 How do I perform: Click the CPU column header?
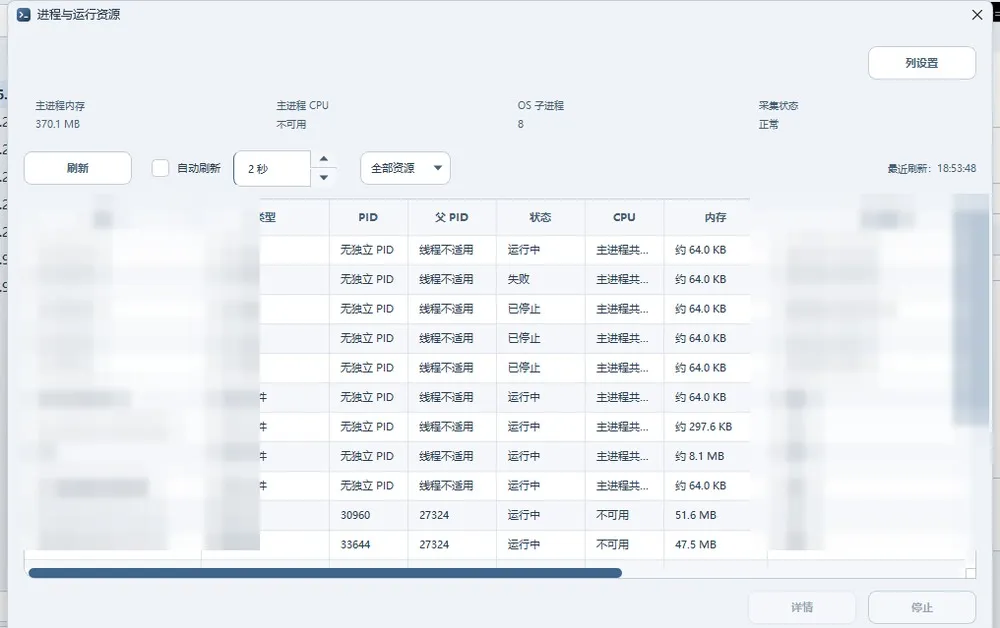point(624,217)
